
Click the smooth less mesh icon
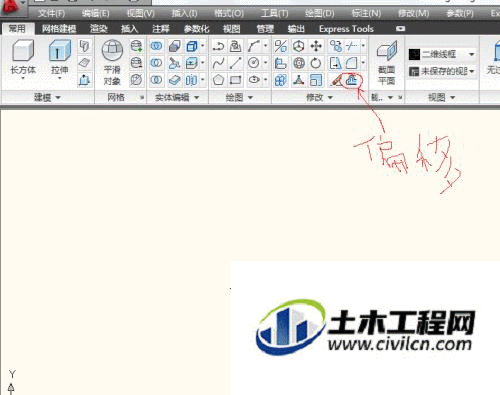136,63
